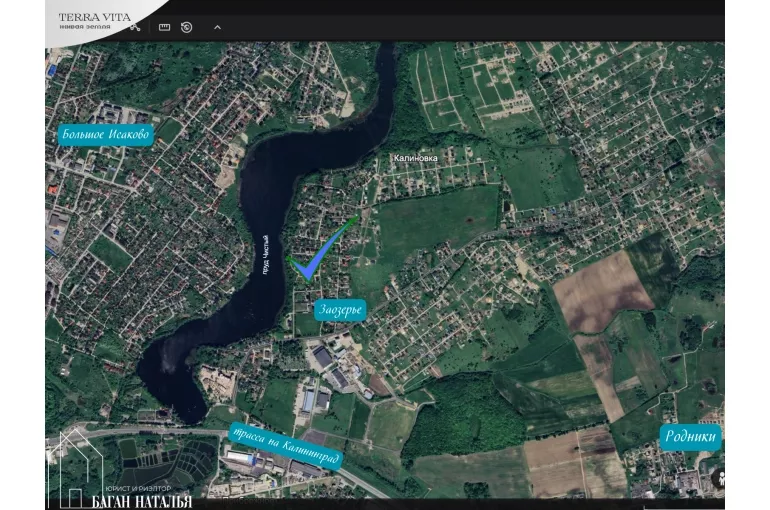
Task: Select the Большое Исаково label
Action: point(105,135)
